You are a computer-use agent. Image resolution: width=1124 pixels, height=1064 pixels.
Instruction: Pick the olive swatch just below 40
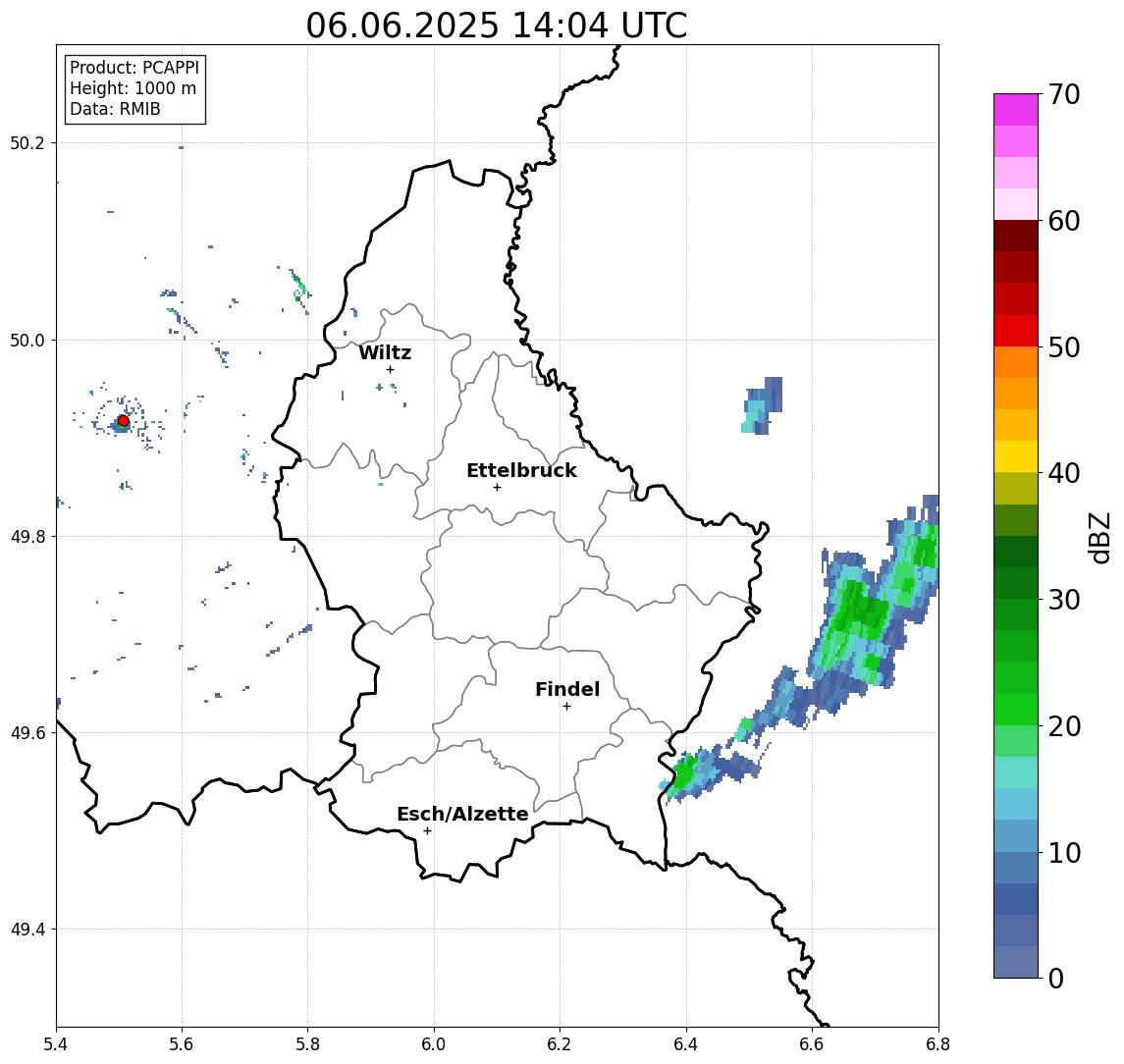tap(1016, 488)
